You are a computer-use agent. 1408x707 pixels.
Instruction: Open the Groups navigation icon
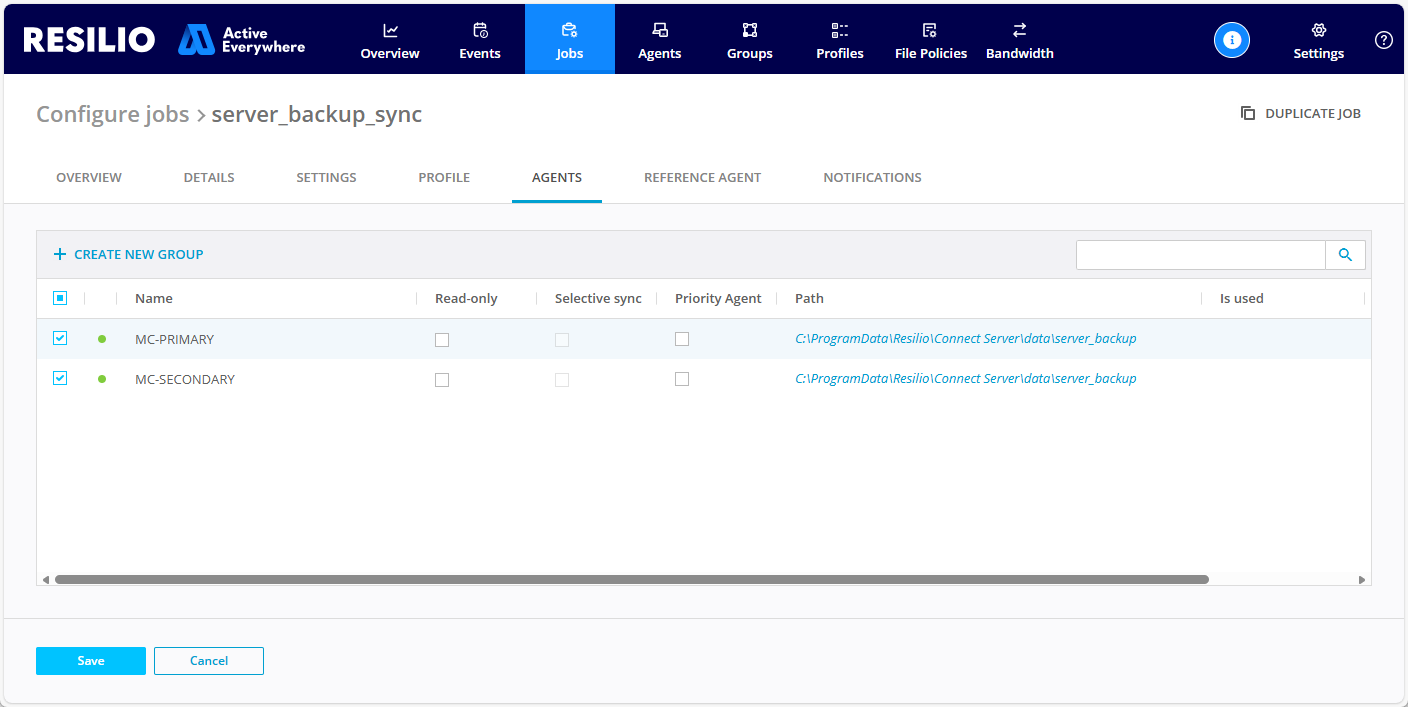click(x=750, y=31)
